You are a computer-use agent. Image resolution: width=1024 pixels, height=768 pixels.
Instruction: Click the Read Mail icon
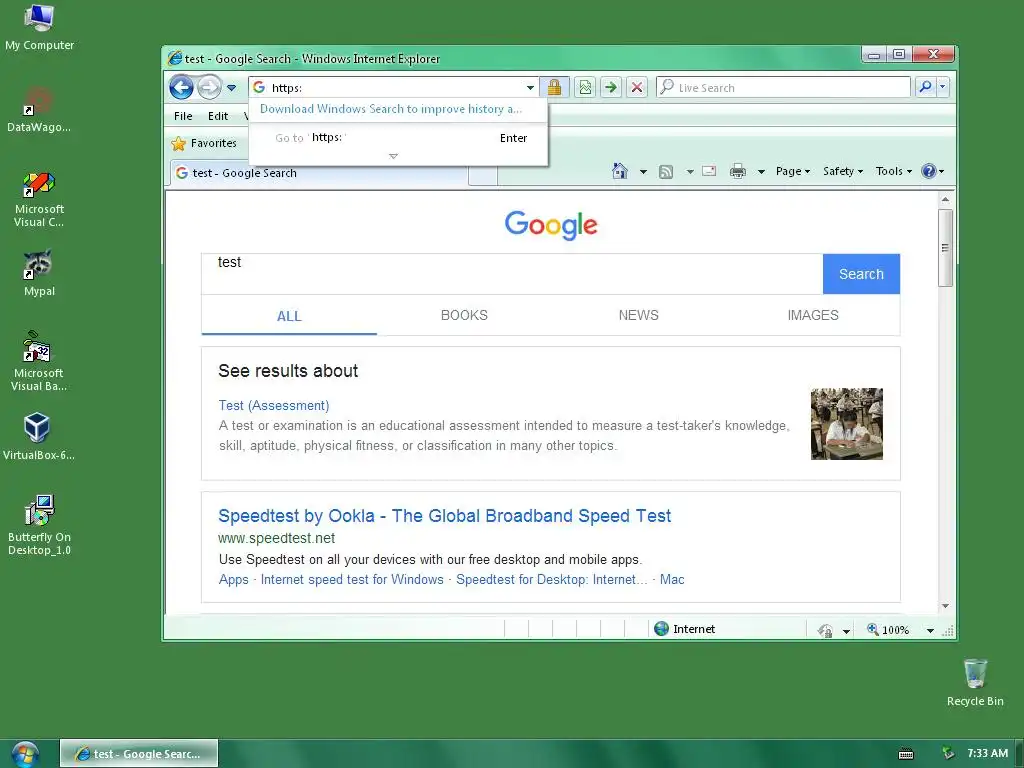click(x=709, y=171)
